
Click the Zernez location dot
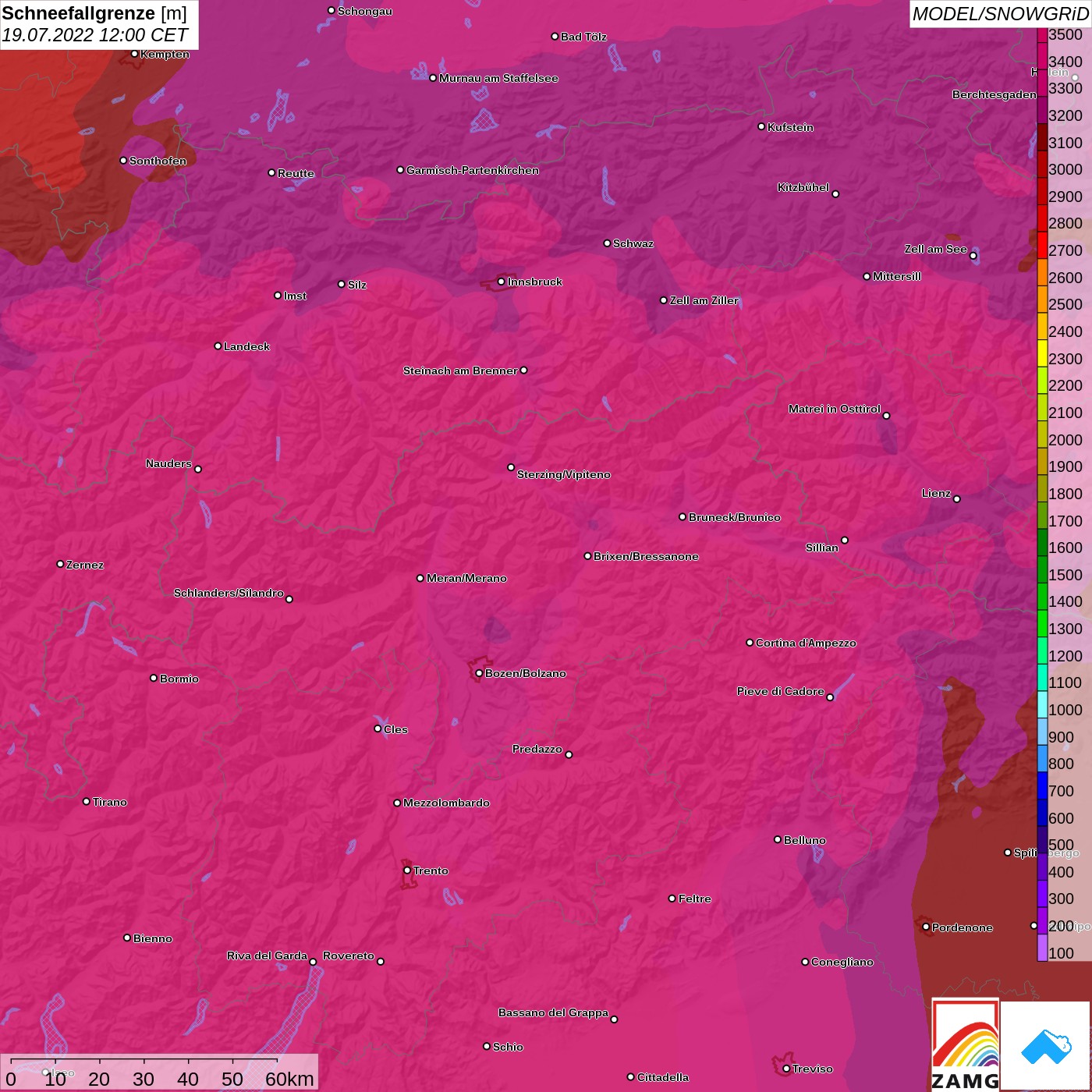coord(60,564)
